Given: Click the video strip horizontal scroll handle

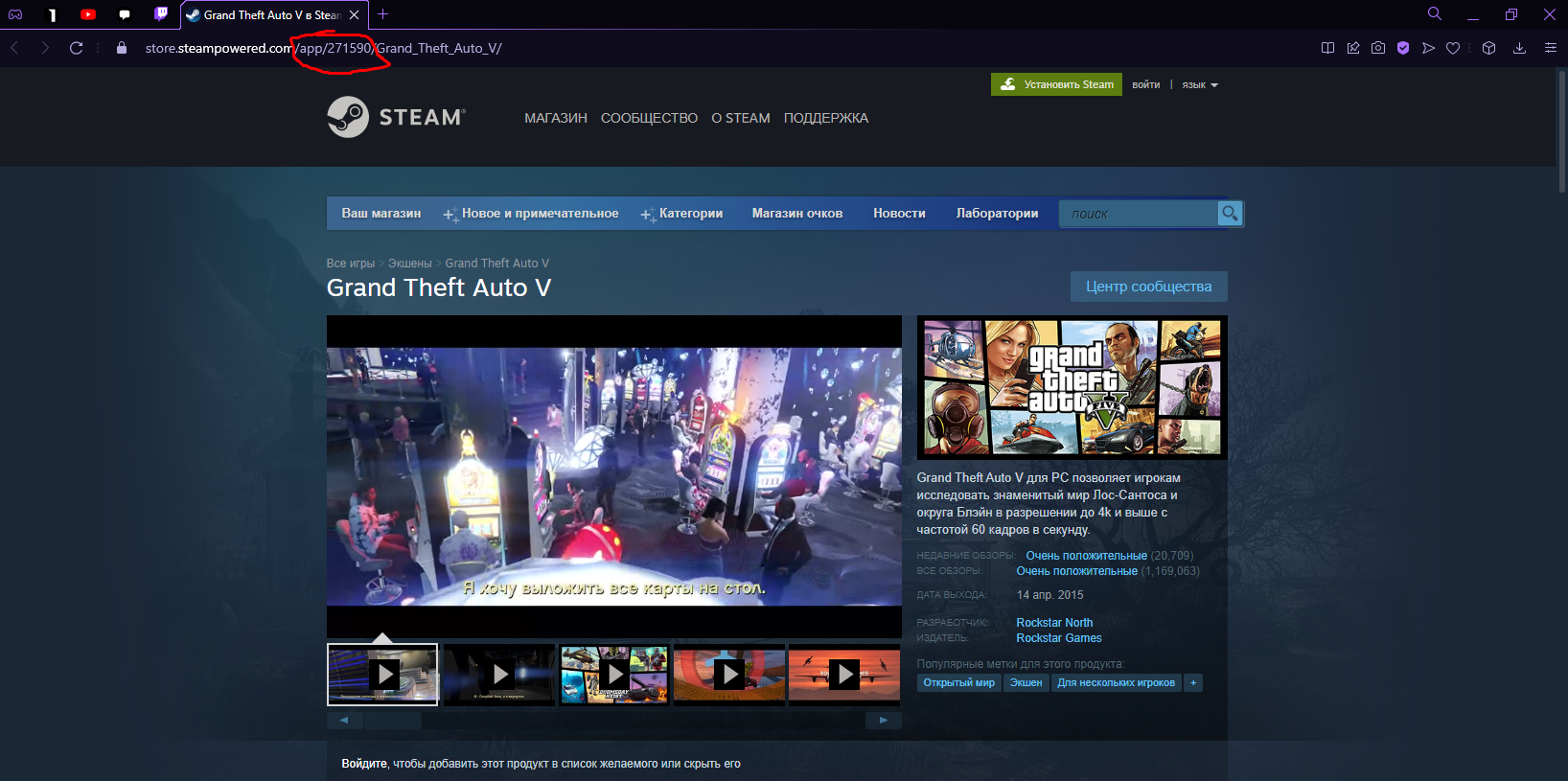Looking at the screenshot, I should pos(393,721).
